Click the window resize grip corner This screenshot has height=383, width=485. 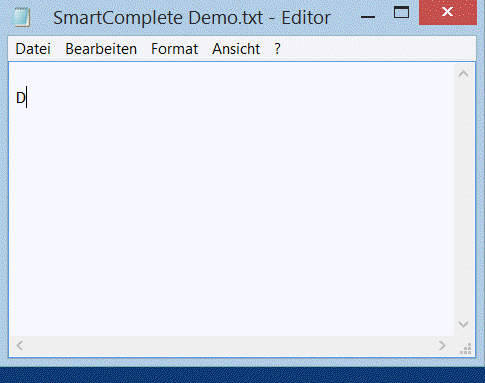465,348
